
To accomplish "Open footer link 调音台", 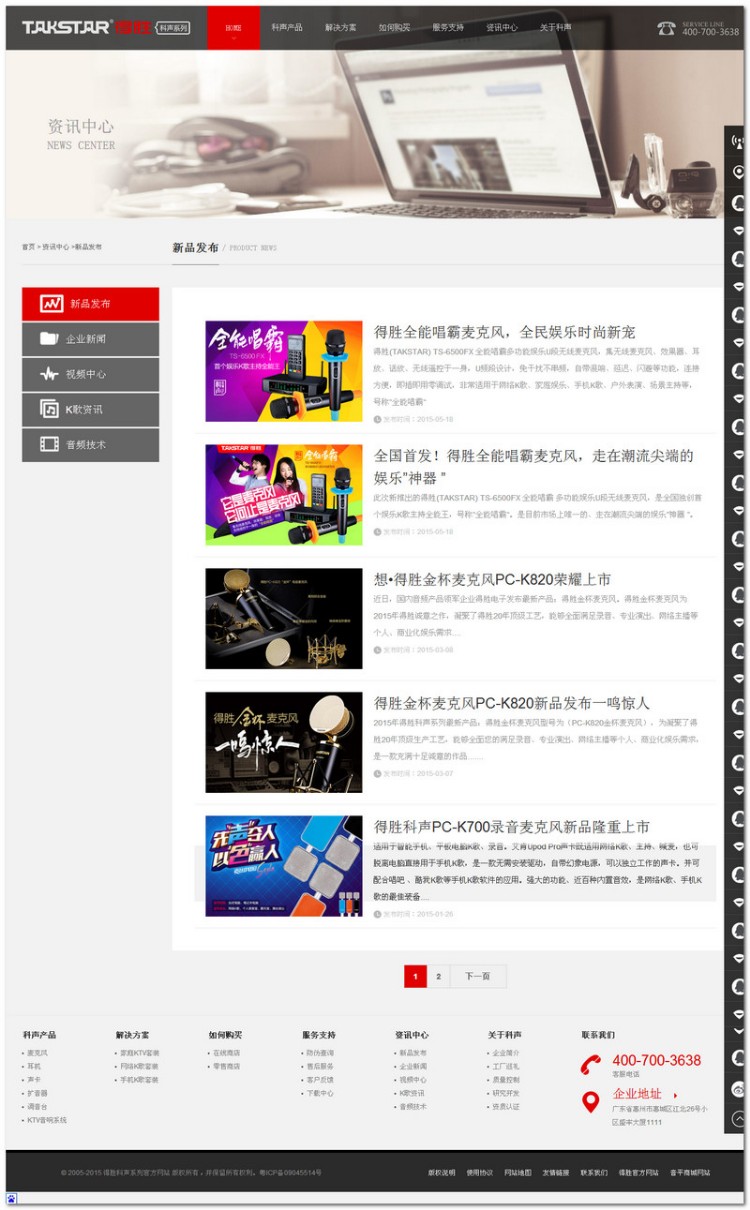I will (x=37, y=1107).
